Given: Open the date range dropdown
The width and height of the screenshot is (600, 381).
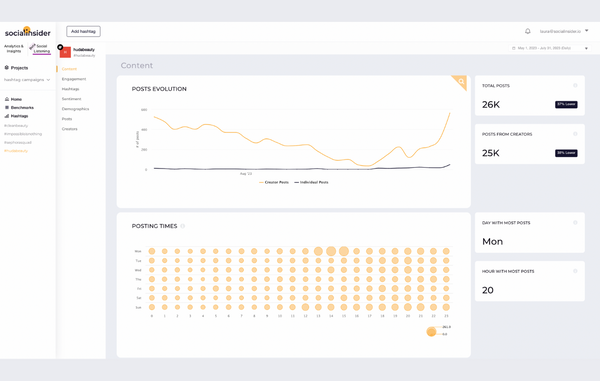Looking at the screenshot, I should point(549,48).
